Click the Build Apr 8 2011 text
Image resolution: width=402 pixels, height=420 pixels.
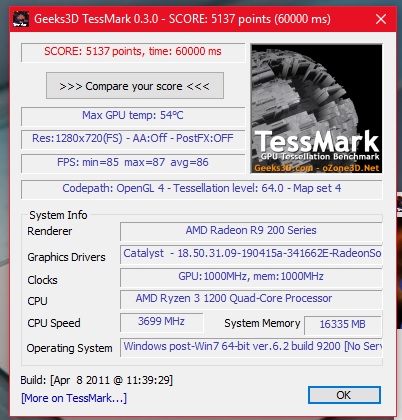[x=97, y=380]
